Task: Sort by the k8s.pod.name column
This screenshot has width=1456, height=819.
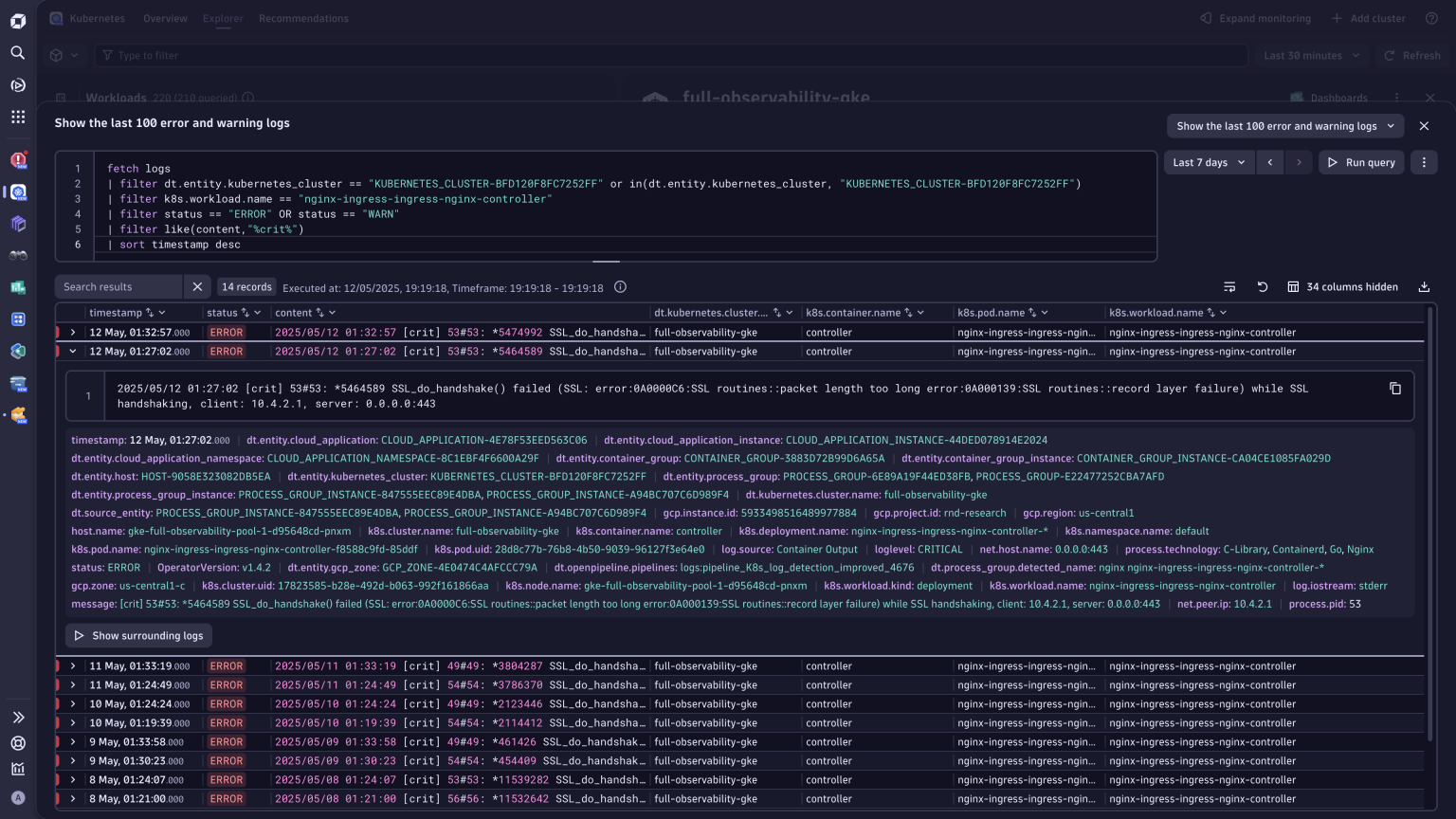Action: (1032, 313)
